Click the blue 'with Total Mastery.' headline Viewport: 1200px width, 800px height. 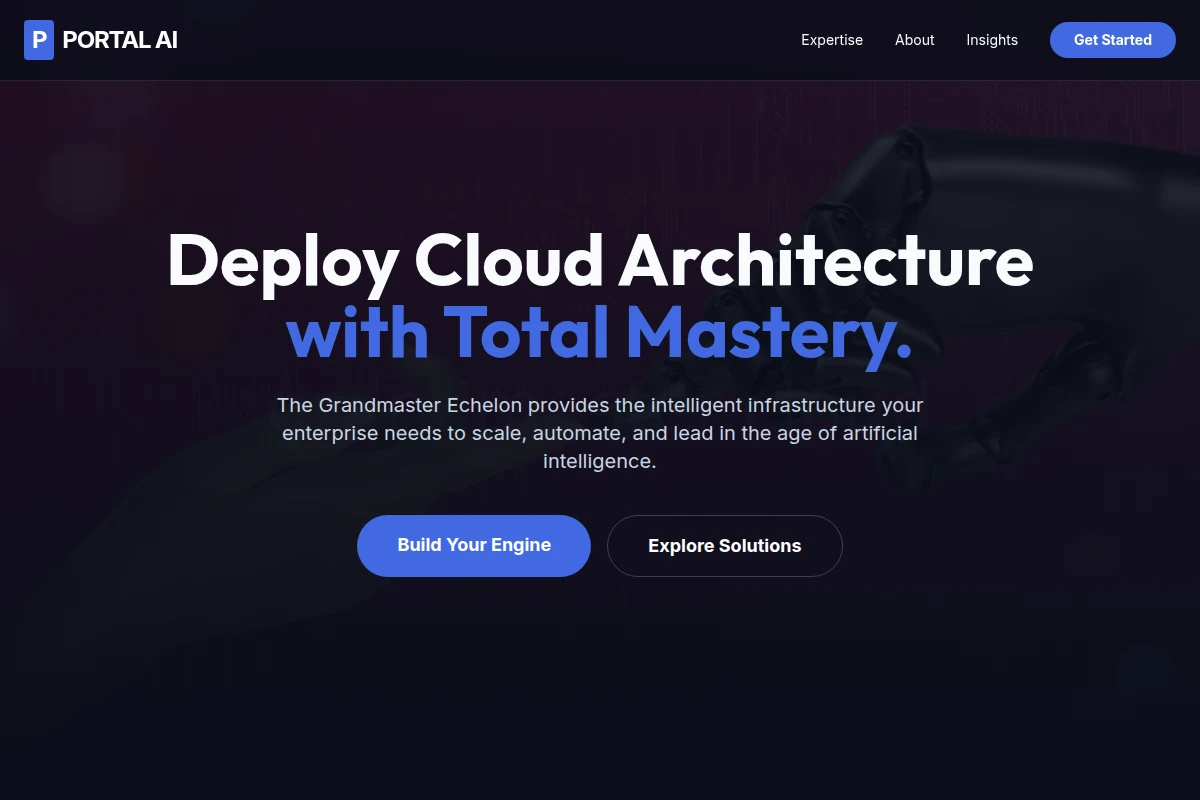click(x=600, y=333)
